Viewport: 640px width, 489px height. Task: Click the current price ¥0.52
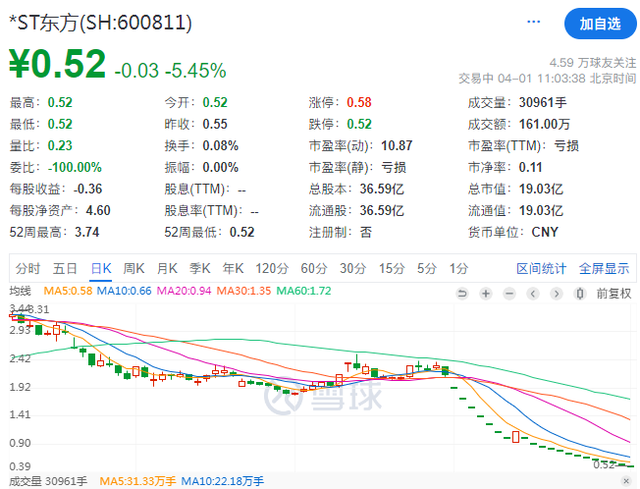coord(58,63)
